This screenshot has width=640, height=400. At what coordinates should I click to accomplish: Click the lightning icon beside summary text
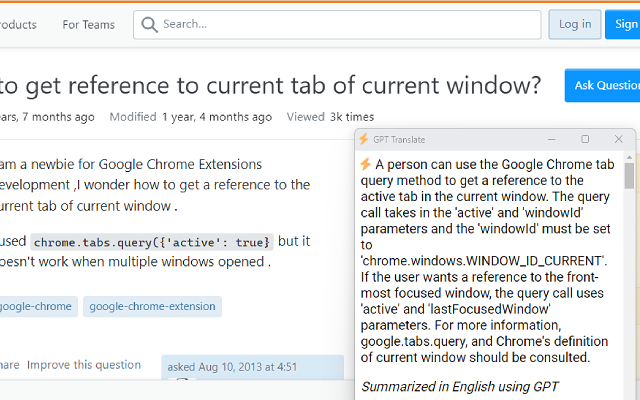click(x=366, y=164)
